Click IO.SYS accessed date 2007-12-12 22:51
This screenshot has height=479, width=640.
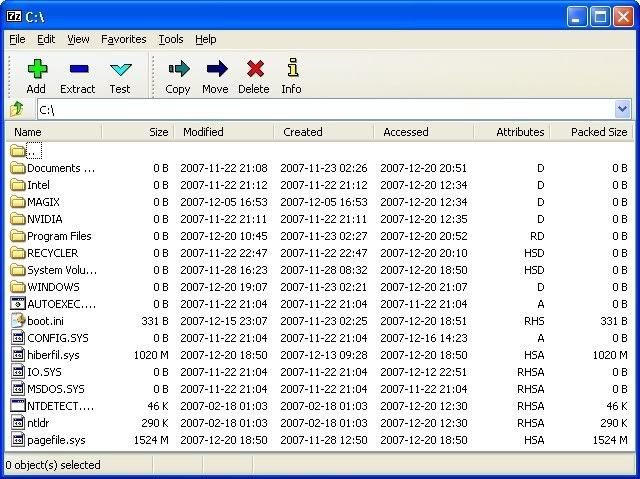(x=424, y=372)
